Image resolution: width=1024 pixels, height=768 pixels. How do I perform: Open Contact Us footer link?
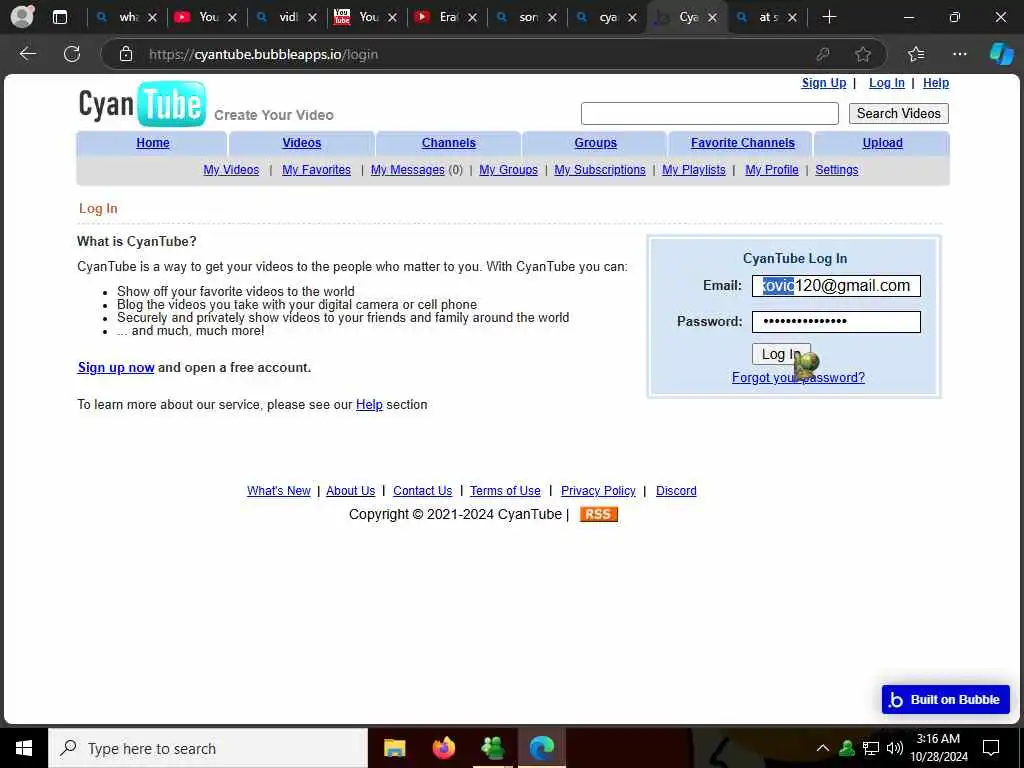[x=423, y=491]
